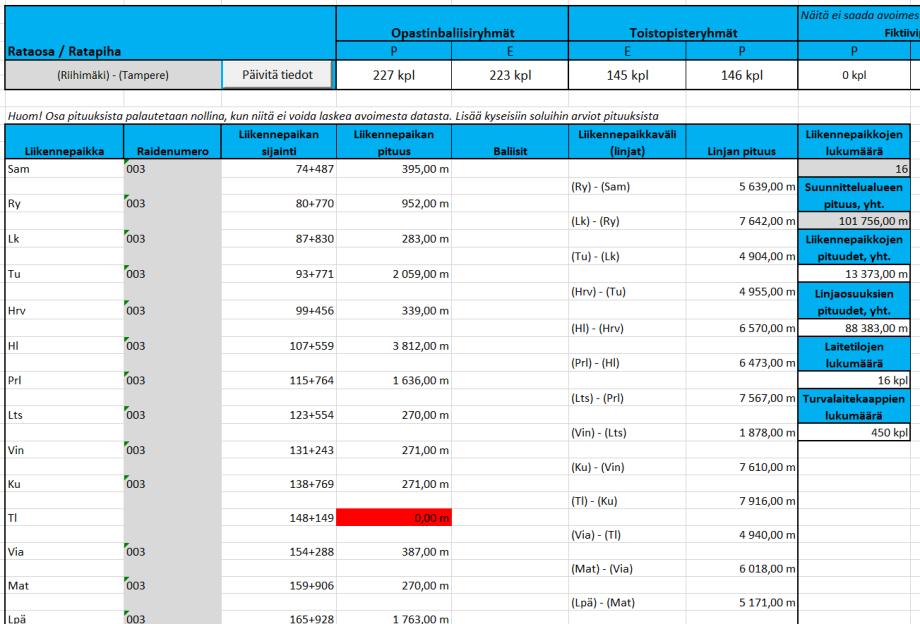Select the 107+559 location cell for Hl
920x624 pixels.
tap(279, 345)
